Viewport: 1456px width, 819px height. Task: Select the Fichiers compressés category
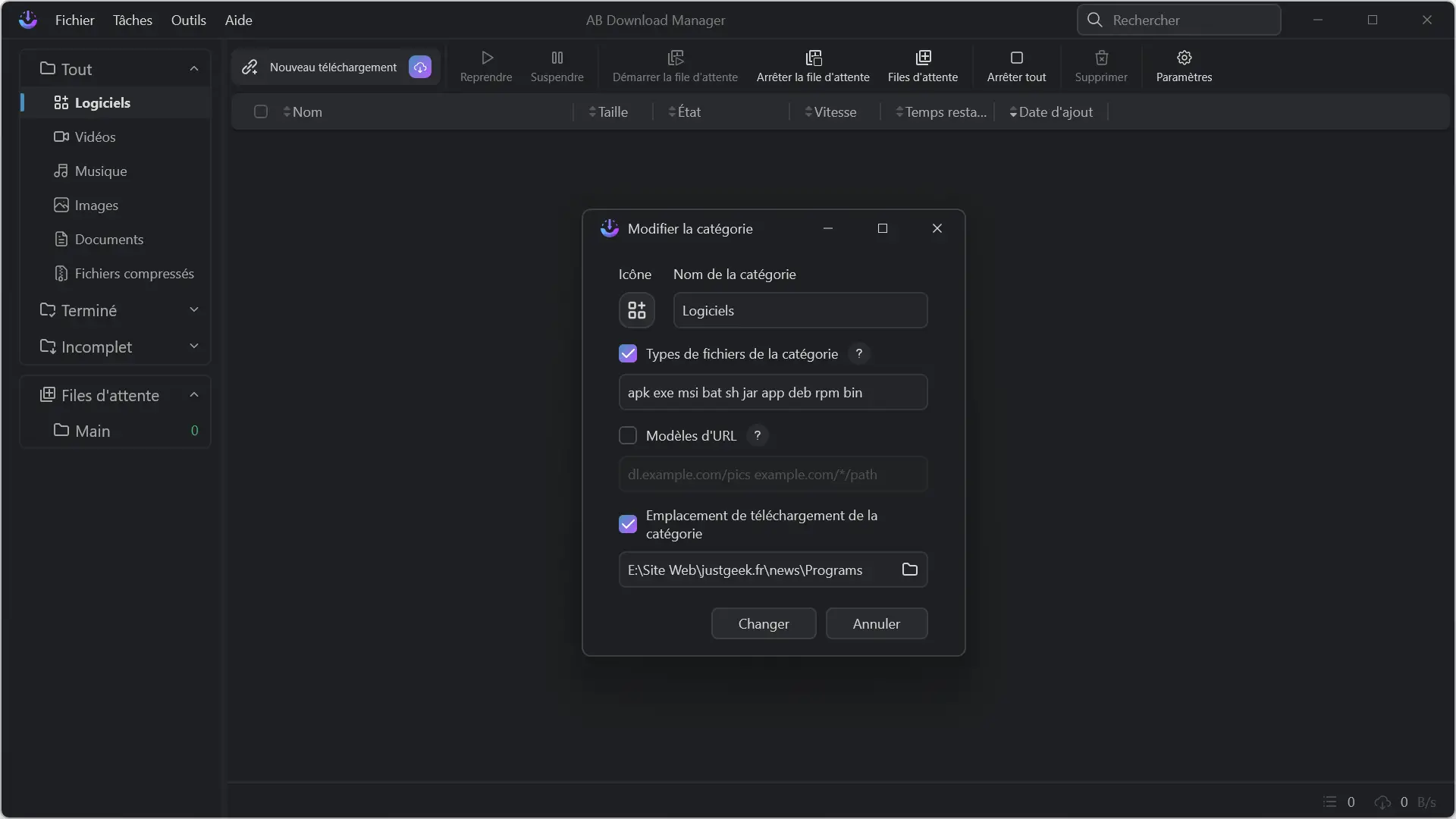(x=115, y=273)
